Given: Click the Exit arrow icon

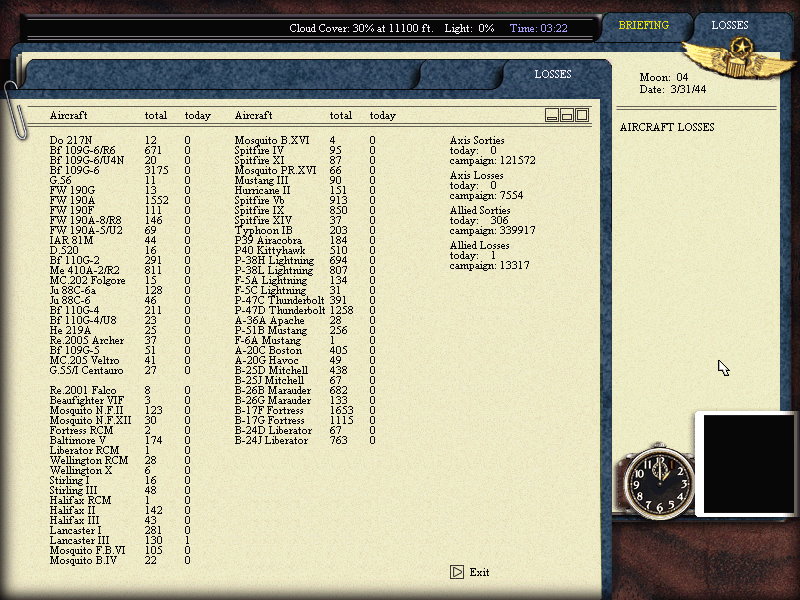Looking at the screenshot, I should [457, 572].
